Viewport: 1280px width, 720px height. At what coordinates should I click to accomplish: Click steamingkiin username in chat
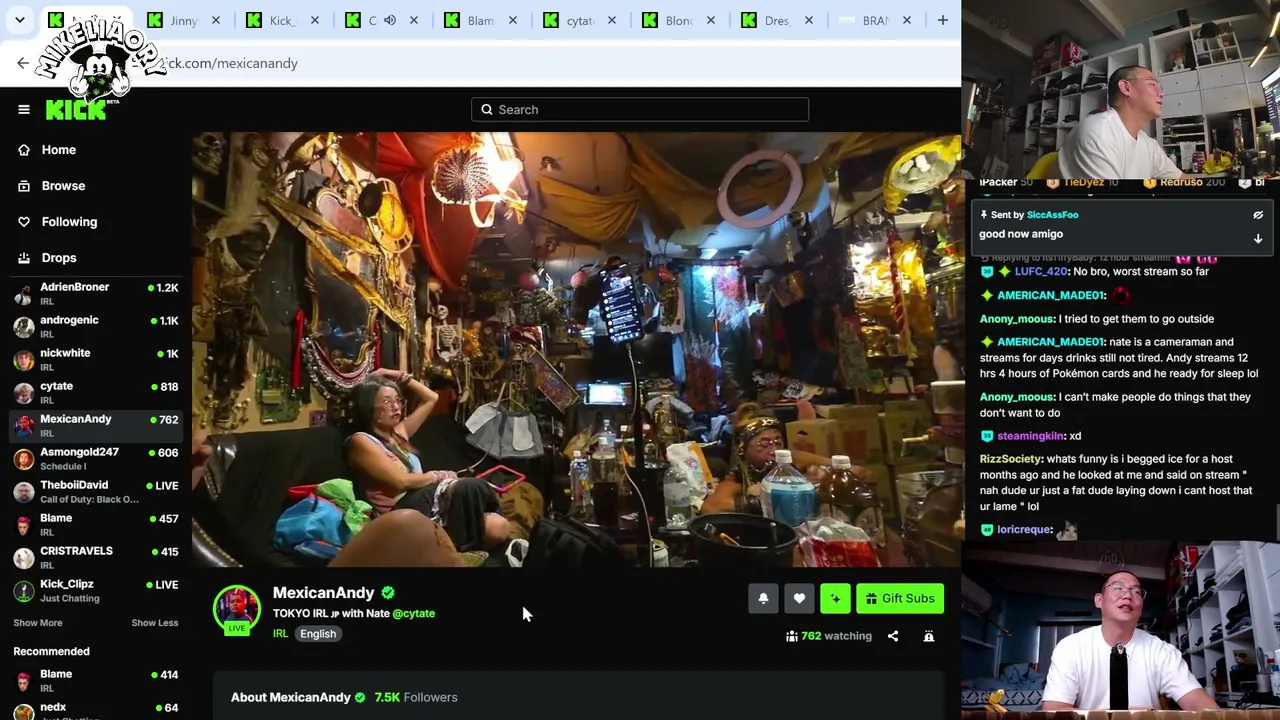coord(1030,436)
